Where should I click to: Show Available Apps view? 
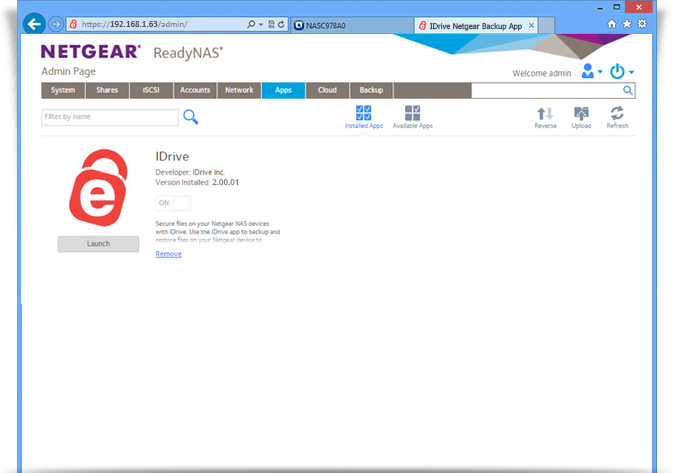[x=413, y=117]
